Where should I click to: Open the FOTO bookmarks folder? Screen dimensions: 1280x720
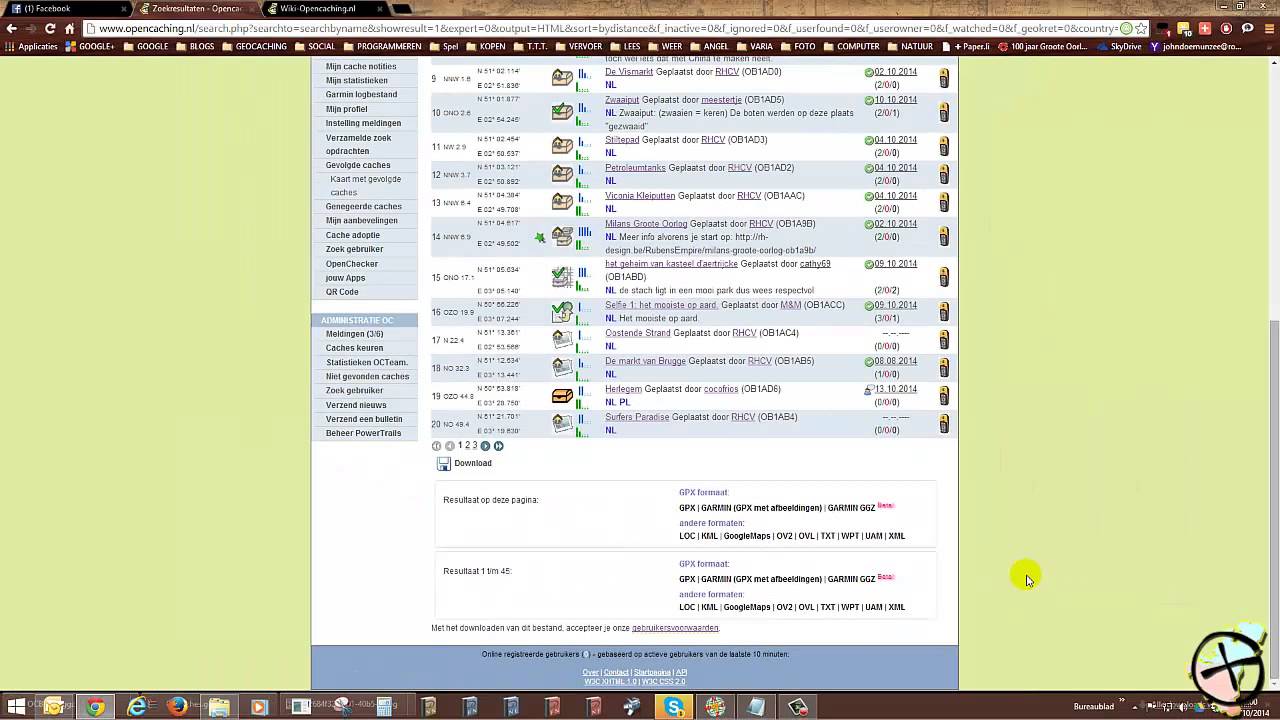coord(797,46)
